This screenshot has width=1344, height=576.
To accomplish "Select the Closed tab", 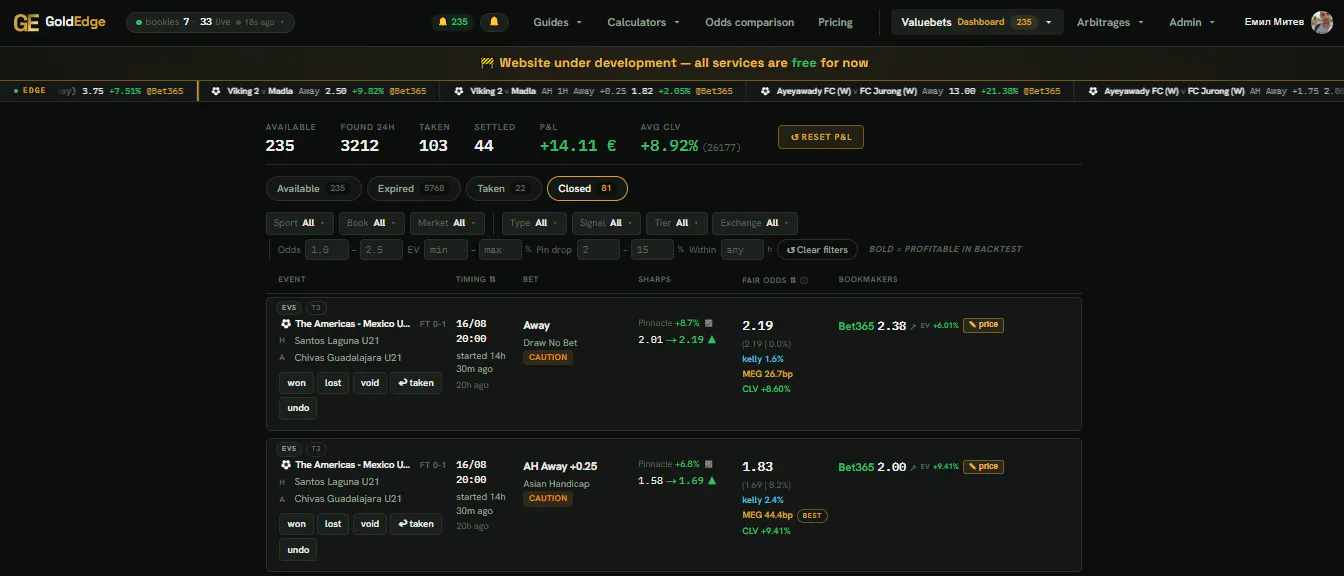I will 587,188.
